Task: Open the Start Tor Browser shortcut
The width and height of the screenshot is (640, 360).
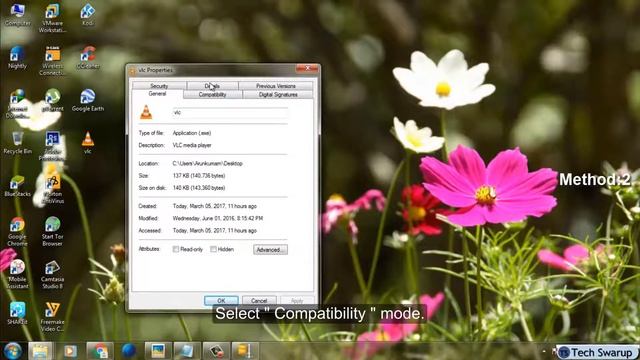Action: click(x=52, y=232)
